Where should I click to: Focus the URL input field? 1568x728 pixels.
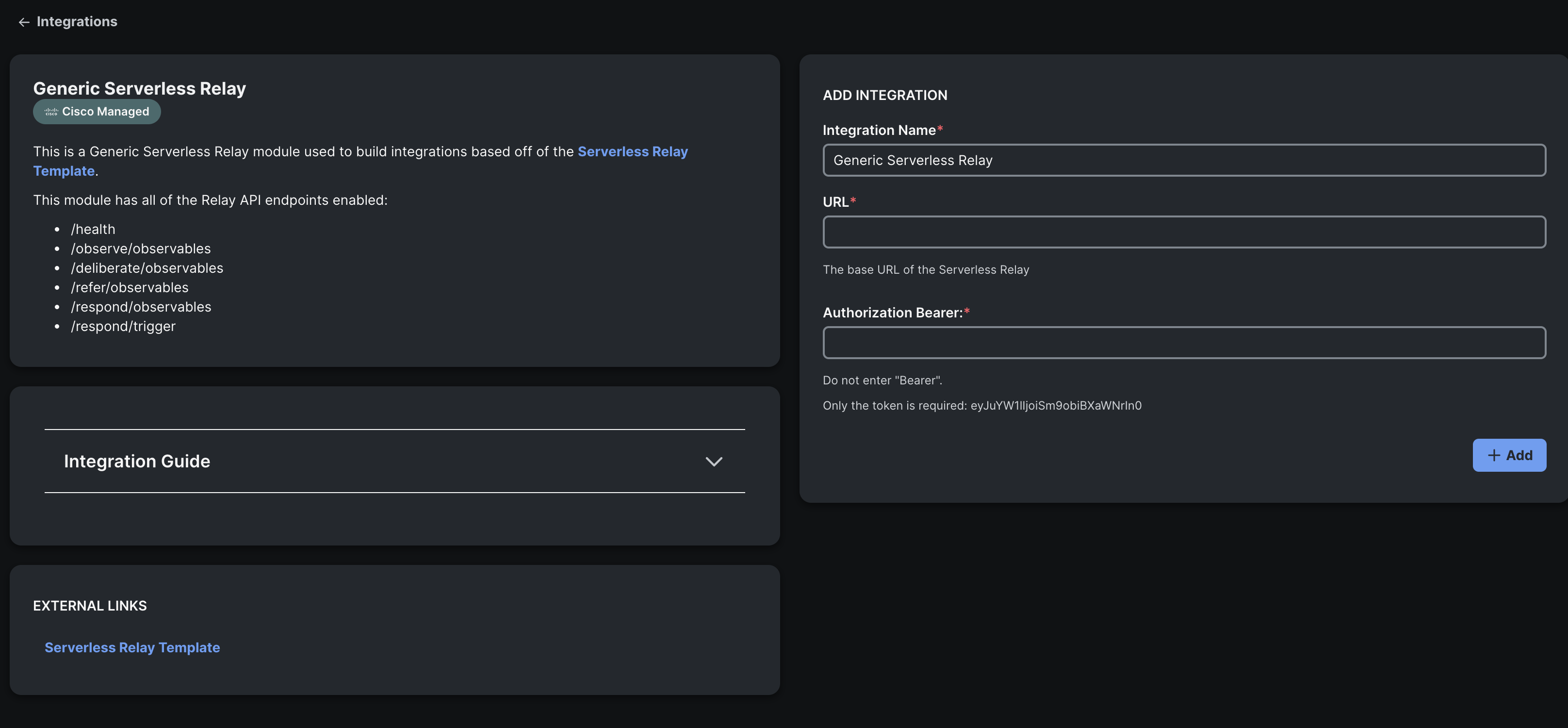coord(1184,232)
